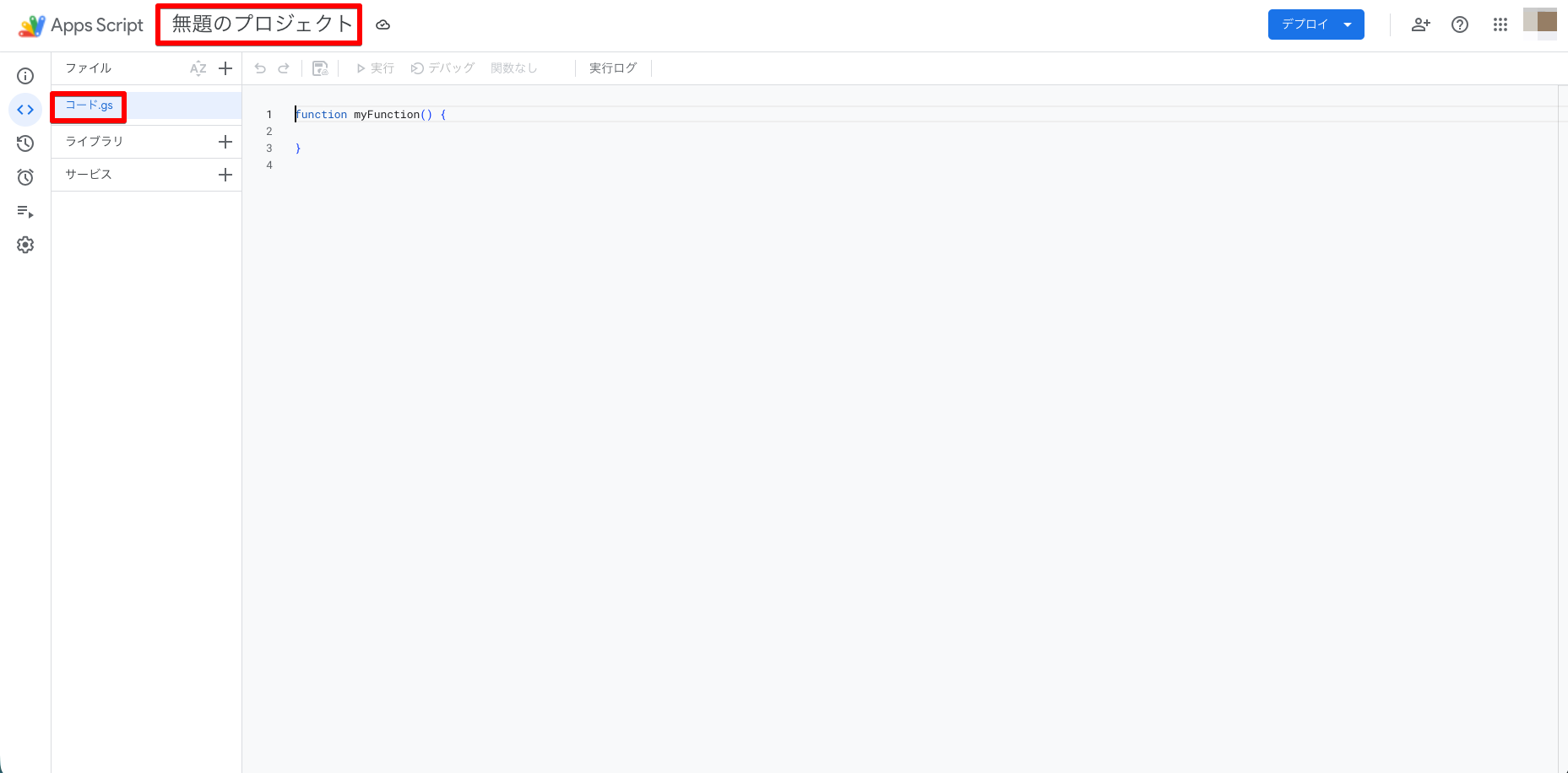The width and height of the screenshot is (1568, 773).
Task: Open the Google apps grid icon
Action: tap(1500, 24)
